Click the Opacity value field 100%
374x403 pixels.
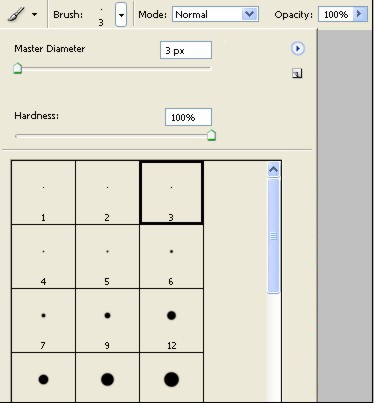click(336, 15)
